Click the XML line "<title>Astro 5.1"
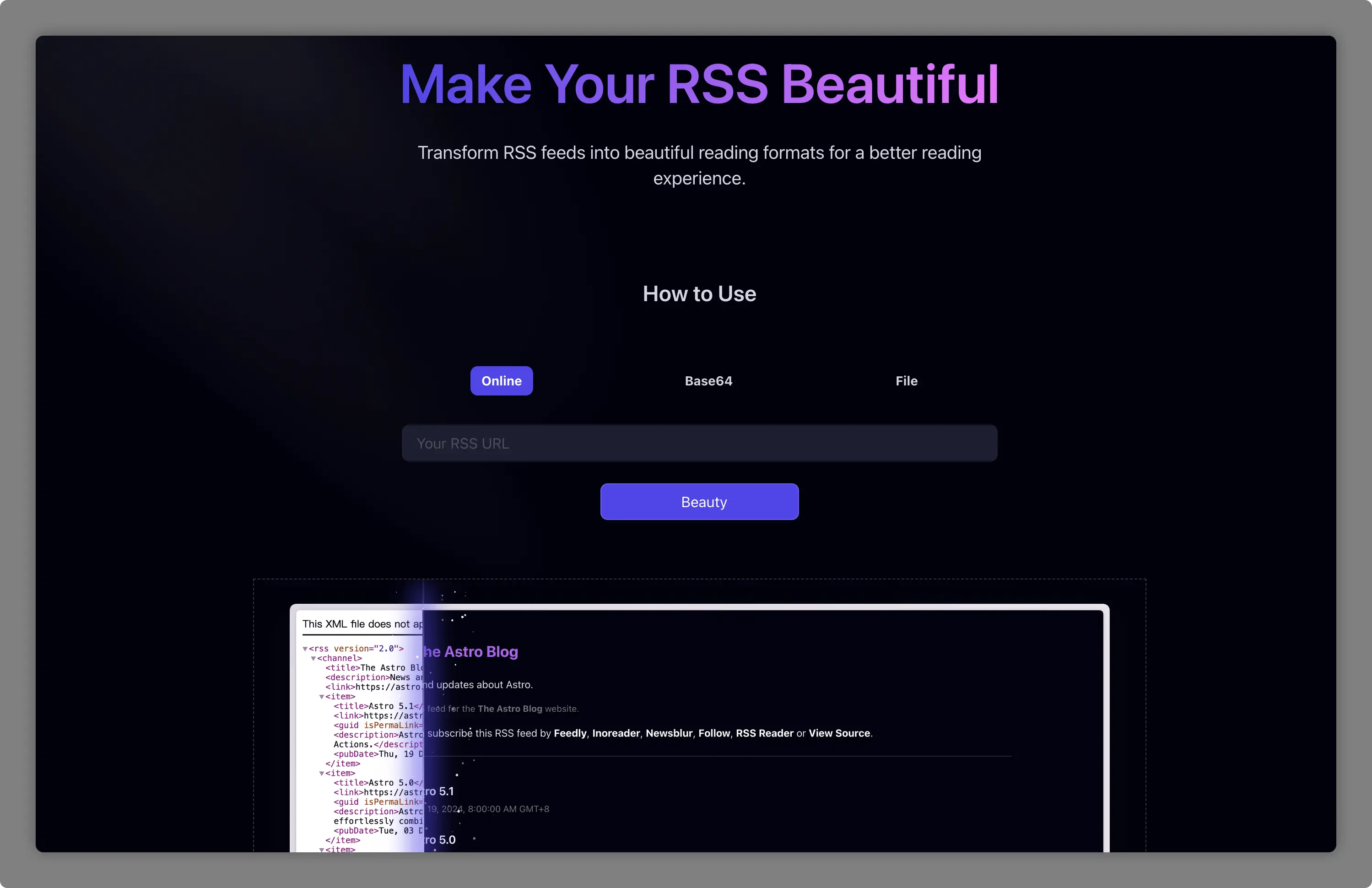Screen dimensions: 1372x888 click(x=378, y=706)
